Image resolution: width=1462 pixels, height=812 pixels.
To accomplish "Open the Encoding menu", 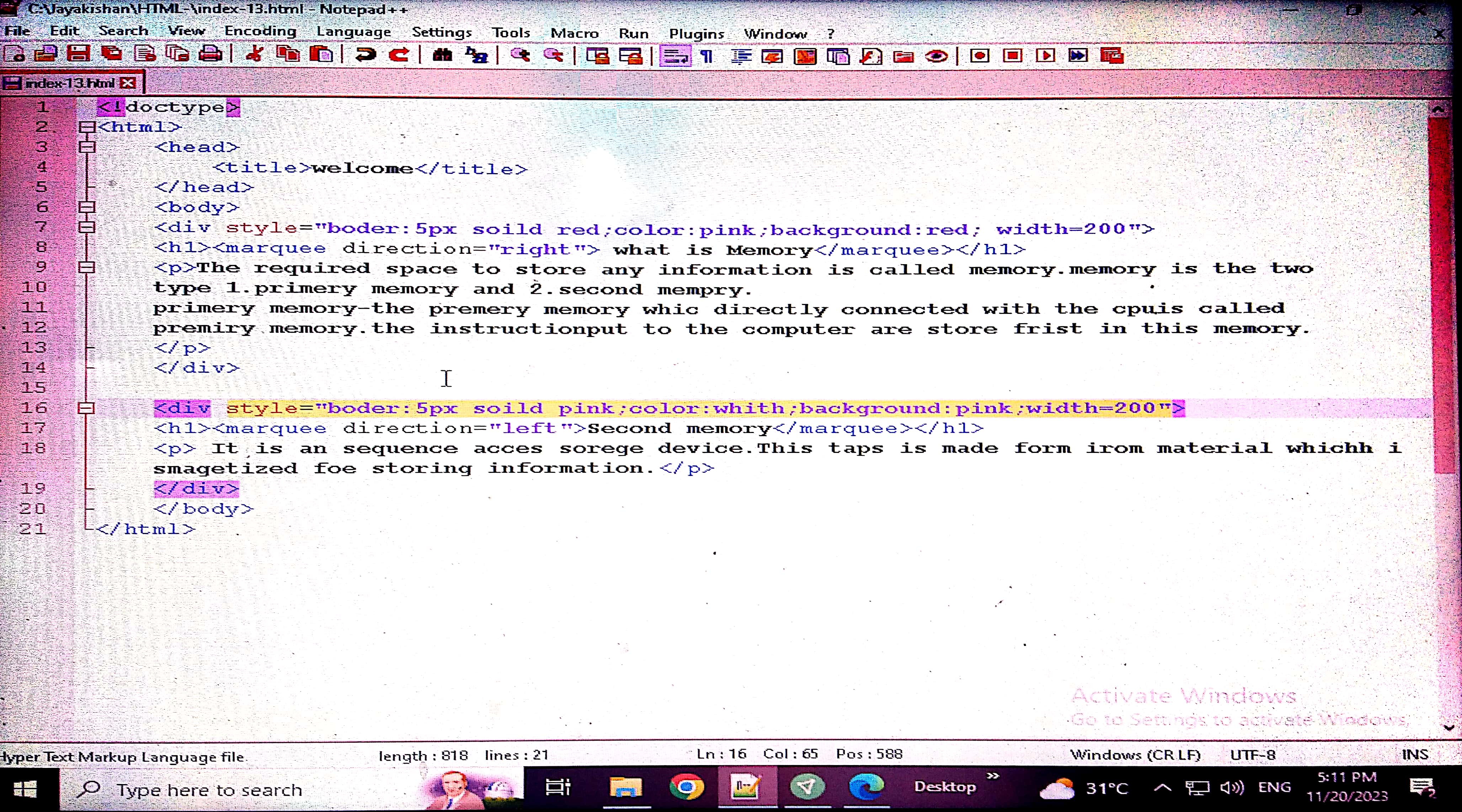I will click(x=260, y=31).
